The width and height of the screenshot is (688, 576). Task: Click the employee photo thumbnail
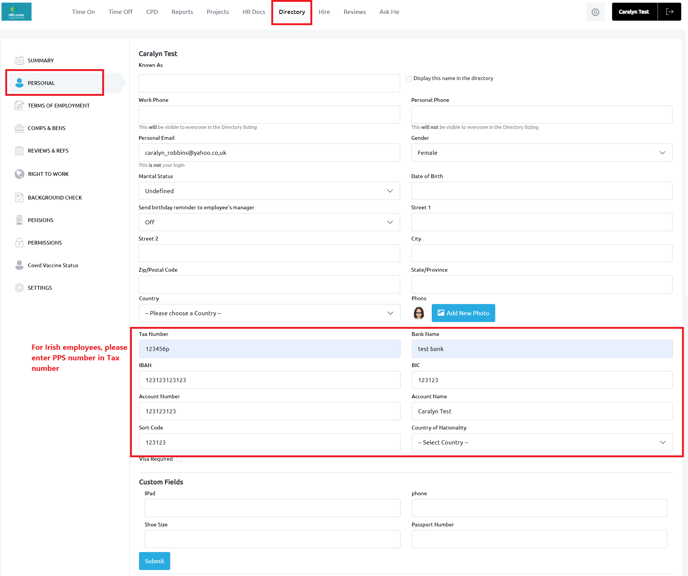(x=419, y=313)
